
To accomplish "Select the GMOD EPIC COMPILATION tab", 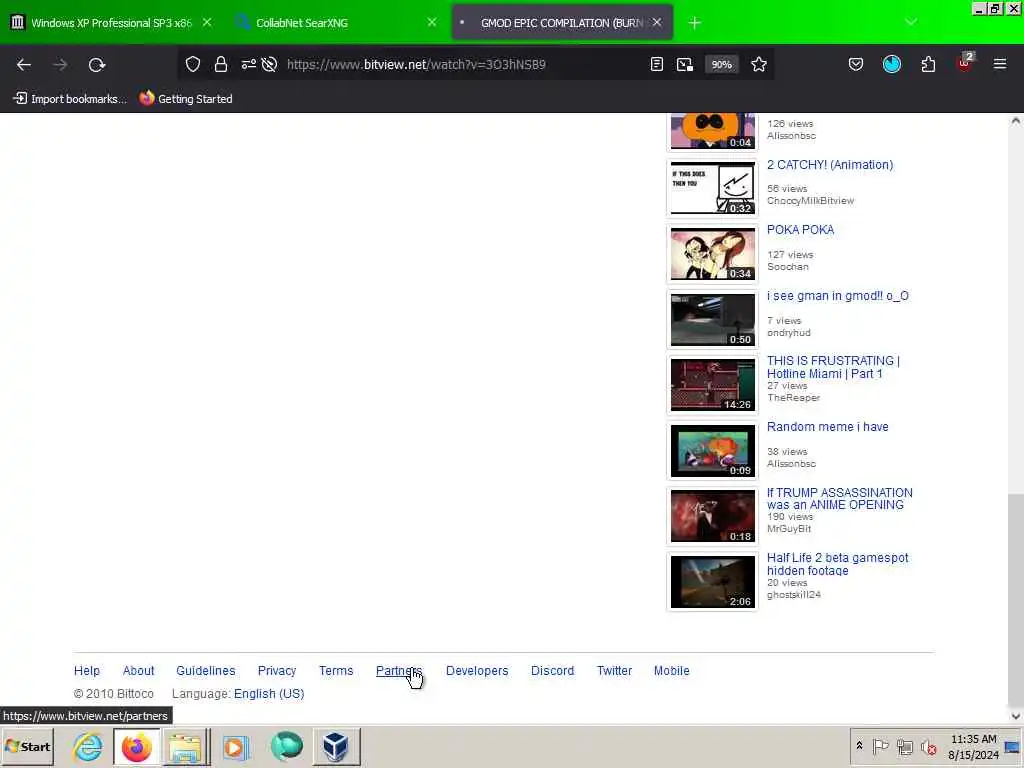I will (x=562, y=23).
